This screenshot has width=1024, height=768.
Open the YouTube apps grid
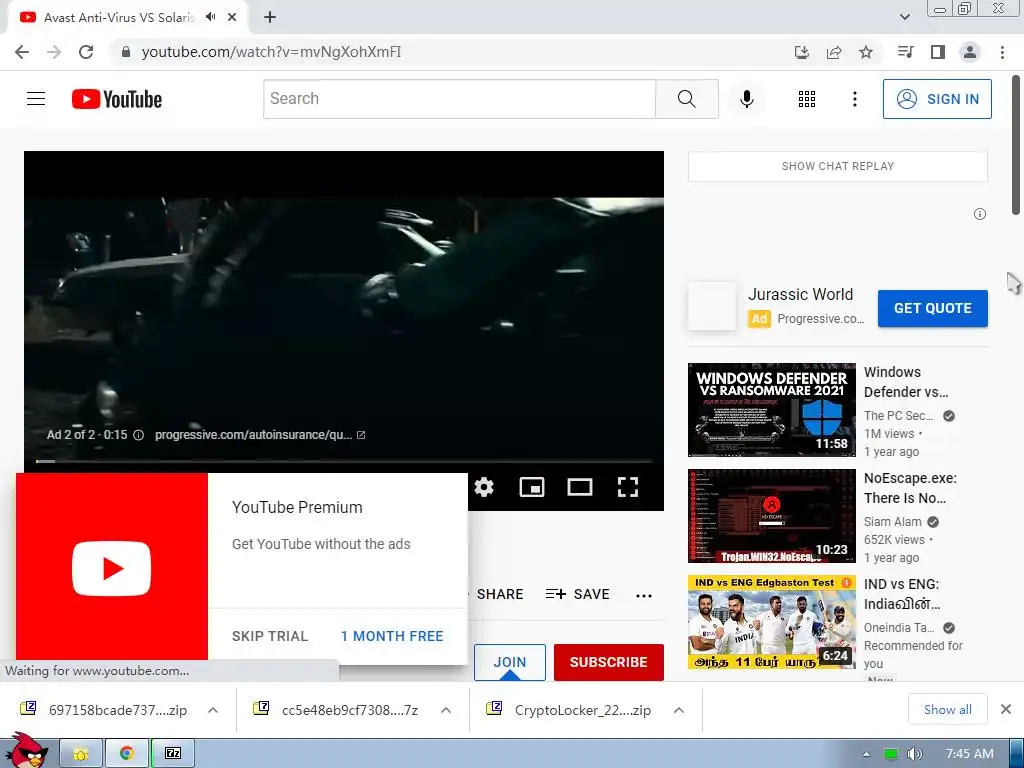(x=807, y=99)
